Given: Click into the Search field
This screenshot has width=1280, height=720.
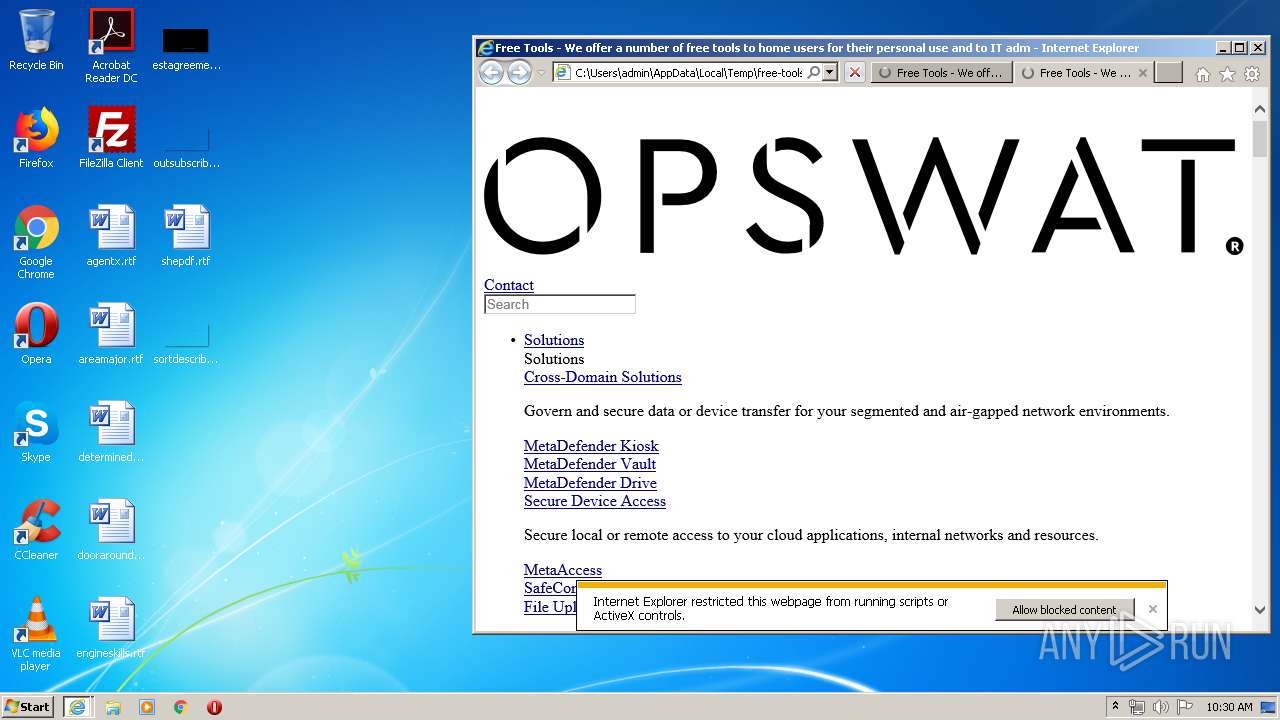Looking at the screenshot, I should 560,304.
